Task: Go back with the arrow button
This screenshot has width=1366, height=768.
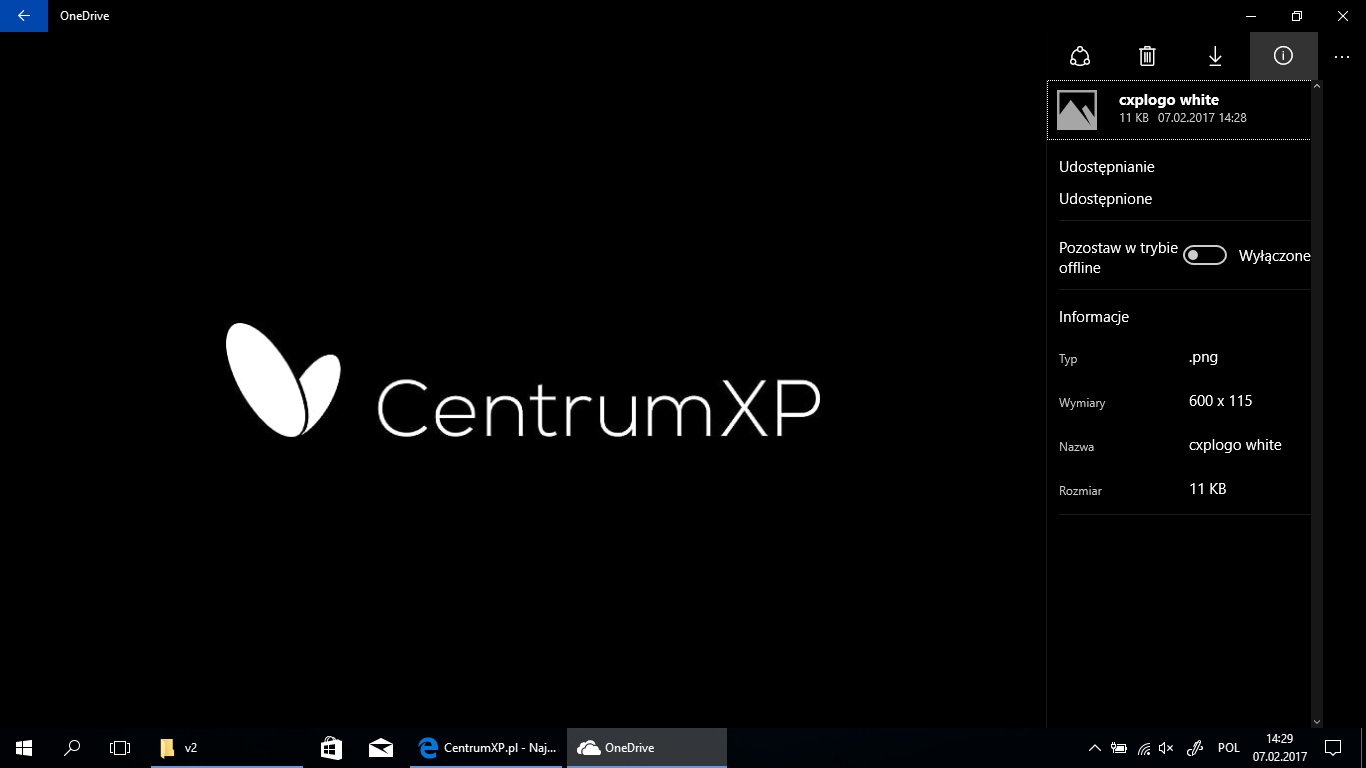Action: pos(24,16)
